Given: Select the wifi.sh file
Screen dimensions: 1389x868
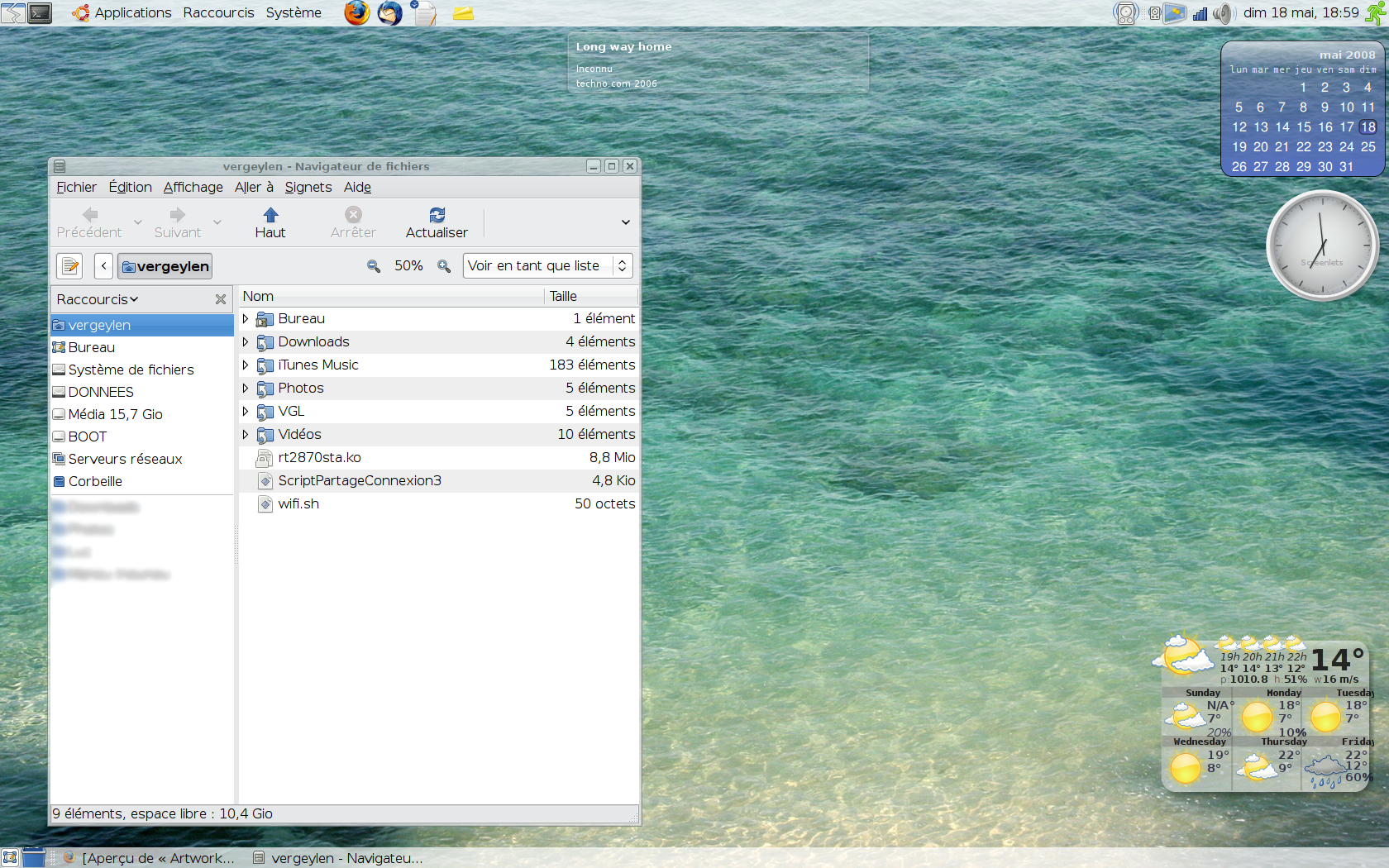Looking at the screenshot, I should (x=298, y=503).
